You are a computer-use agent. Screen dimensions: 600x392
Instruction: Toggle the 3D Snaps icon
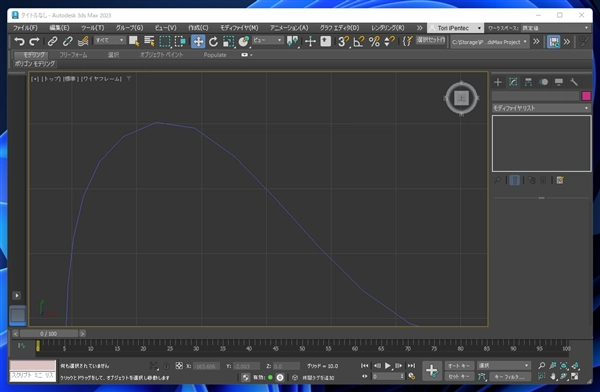(343, 41)
